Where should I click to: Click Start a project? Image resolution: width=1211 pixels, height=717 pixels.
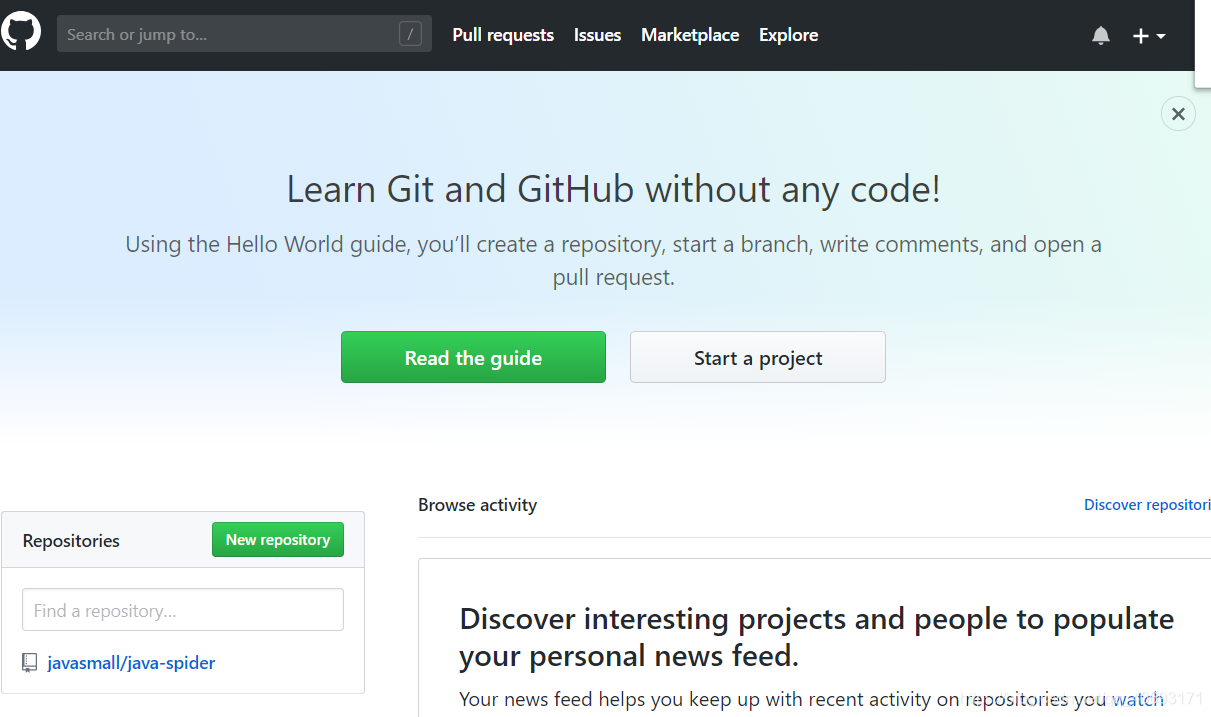coord(757,357)
